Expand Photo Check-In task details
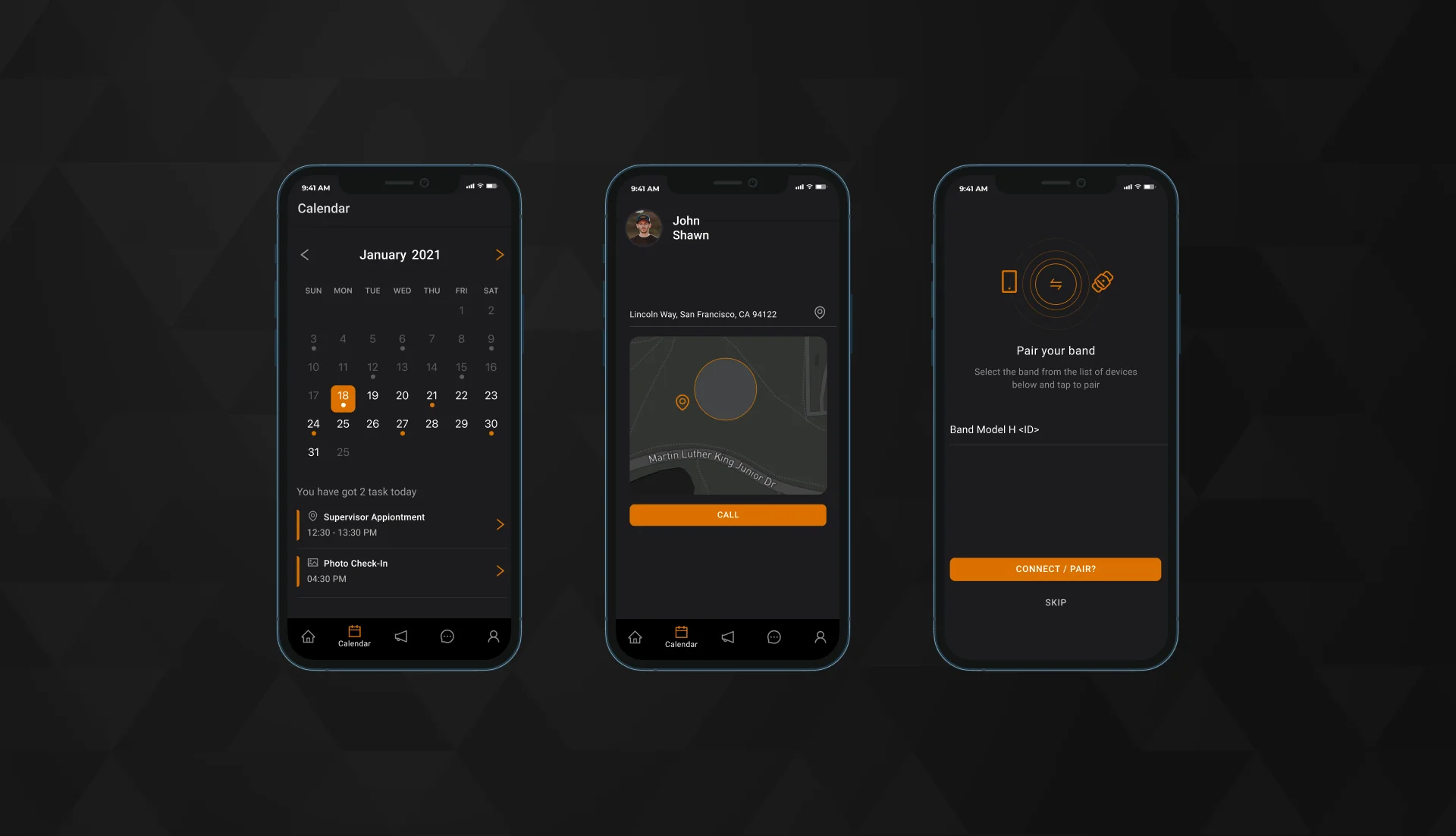Viewport: 1456px width, 836px height. [x=499, y=570]
